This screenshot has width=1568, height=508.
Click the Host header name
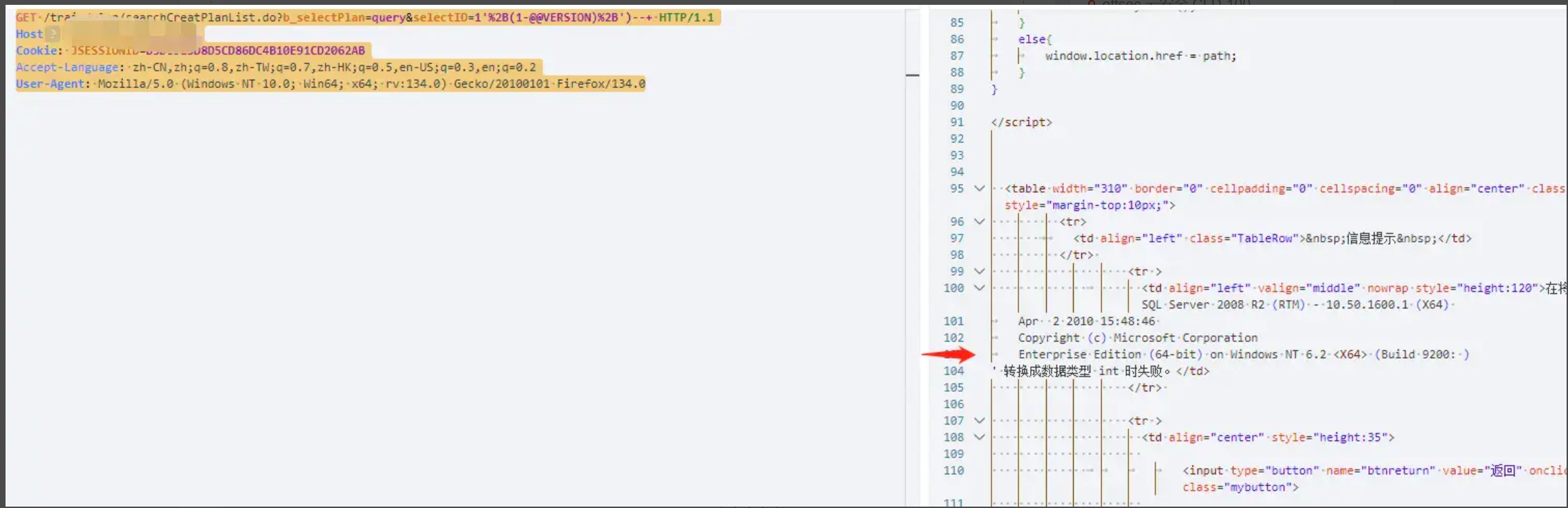(29, 34)
